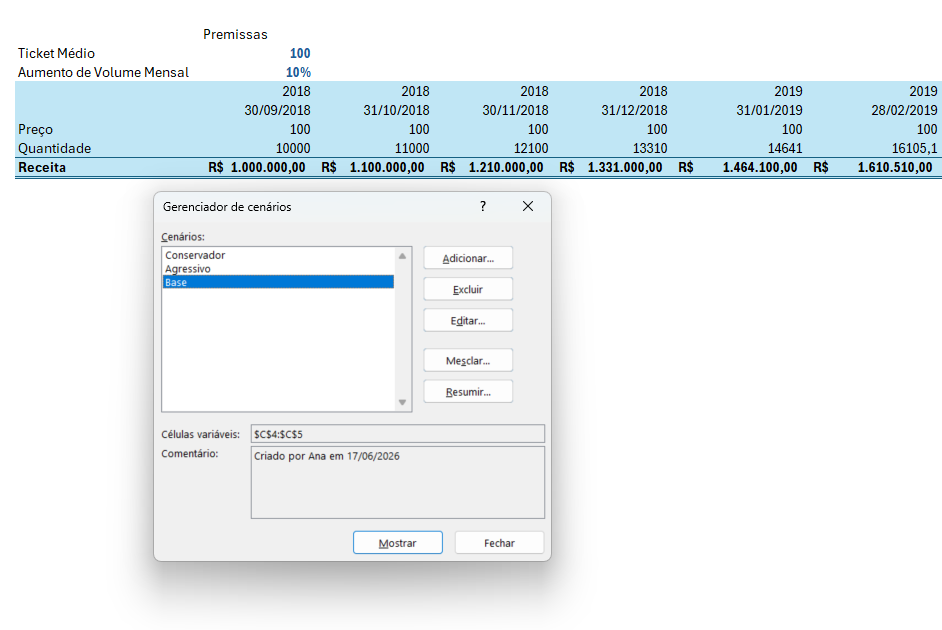Click the Preço row label
The height and width of the screenshot is (630, 942).
point(35,129)
